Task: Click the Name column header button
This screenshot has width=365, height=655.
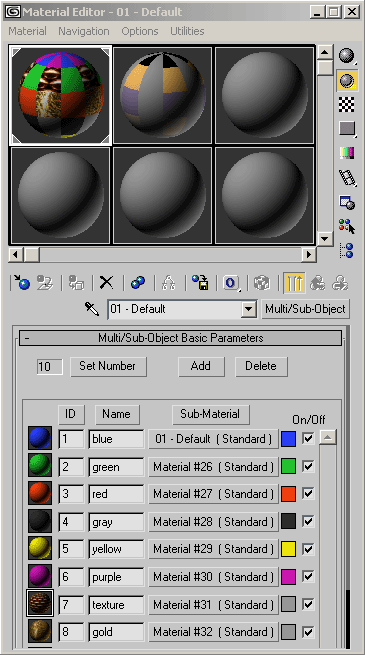Action: pos(117,414)
